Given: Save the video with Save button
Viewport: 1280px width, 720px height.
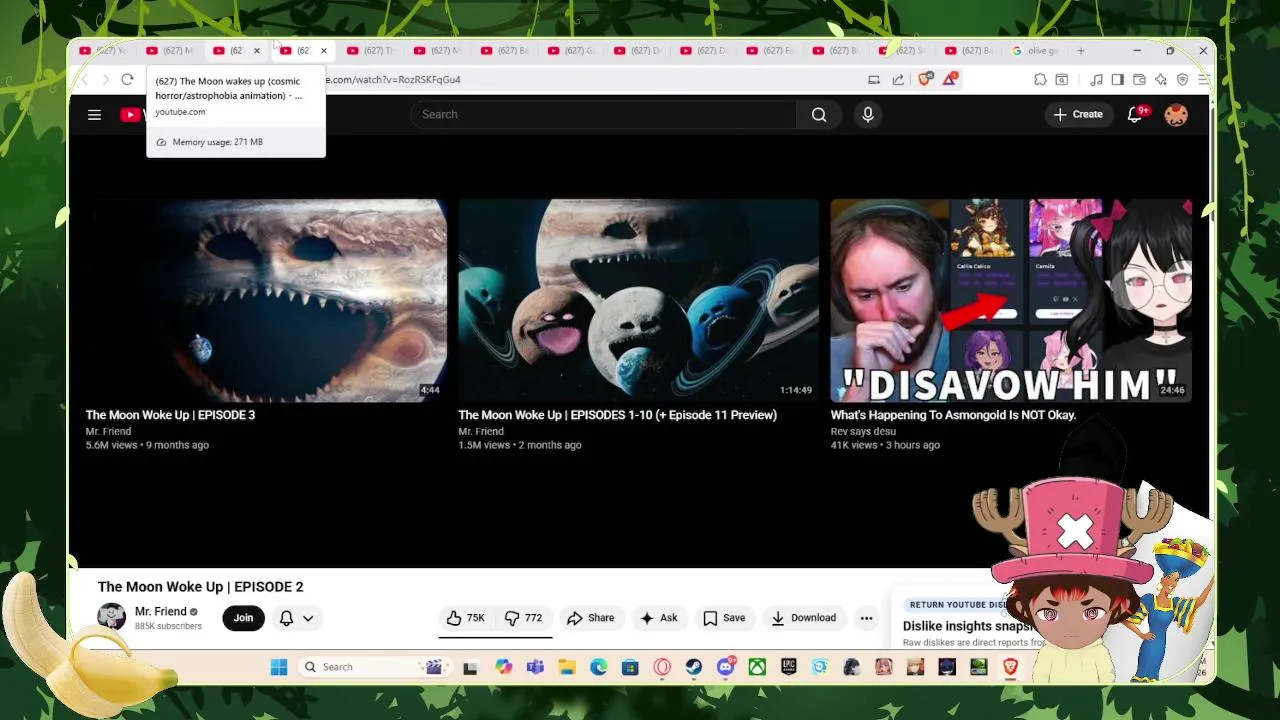Looking at the screenshot, I should [x=724, y=618].
